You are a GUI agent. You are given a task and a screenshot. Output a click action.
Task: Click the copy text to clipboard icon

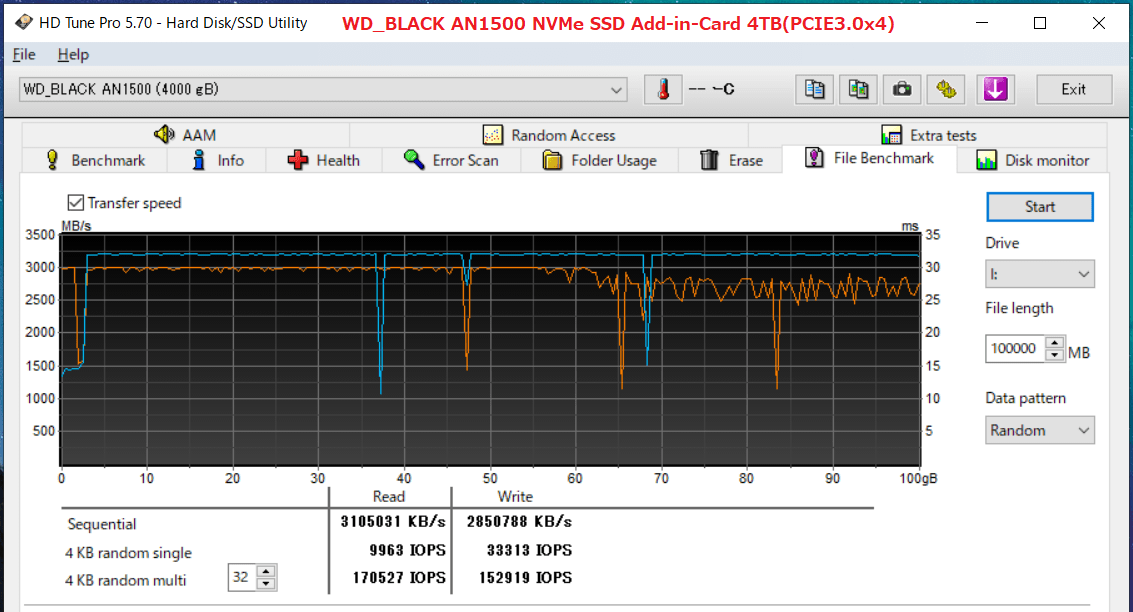point(814,90)
